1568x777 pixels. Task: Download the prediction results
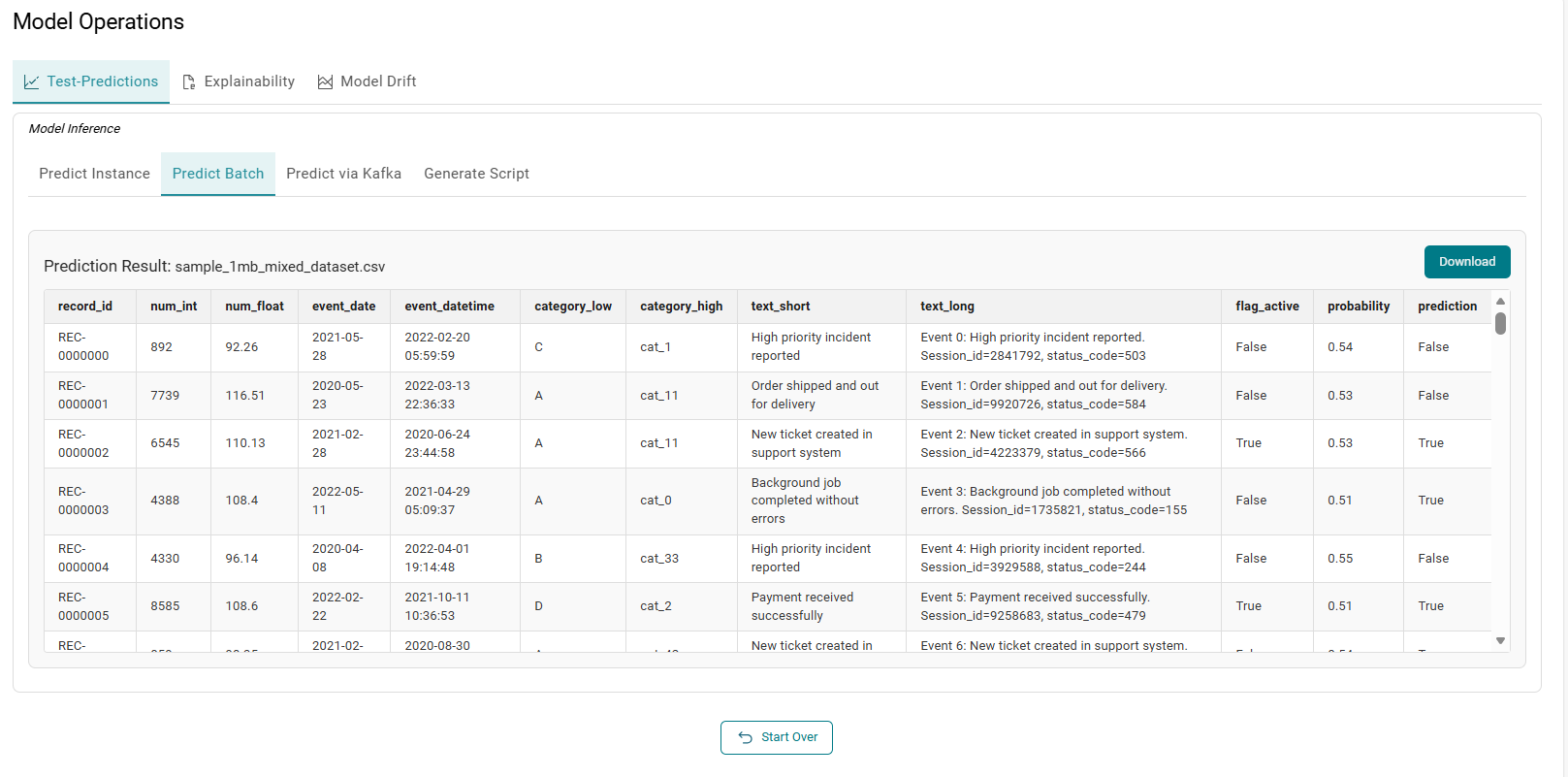click(1466, 262)
